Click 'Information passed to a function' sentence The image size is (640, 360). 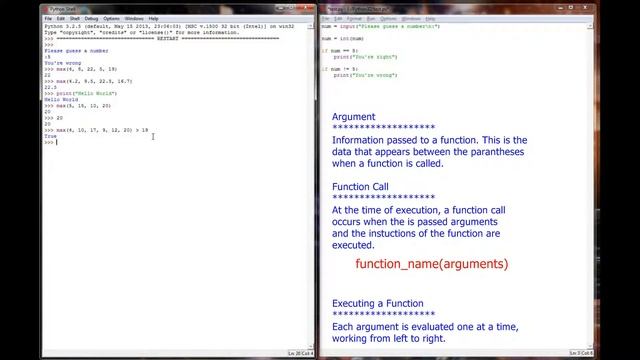[x=429, y=152]
